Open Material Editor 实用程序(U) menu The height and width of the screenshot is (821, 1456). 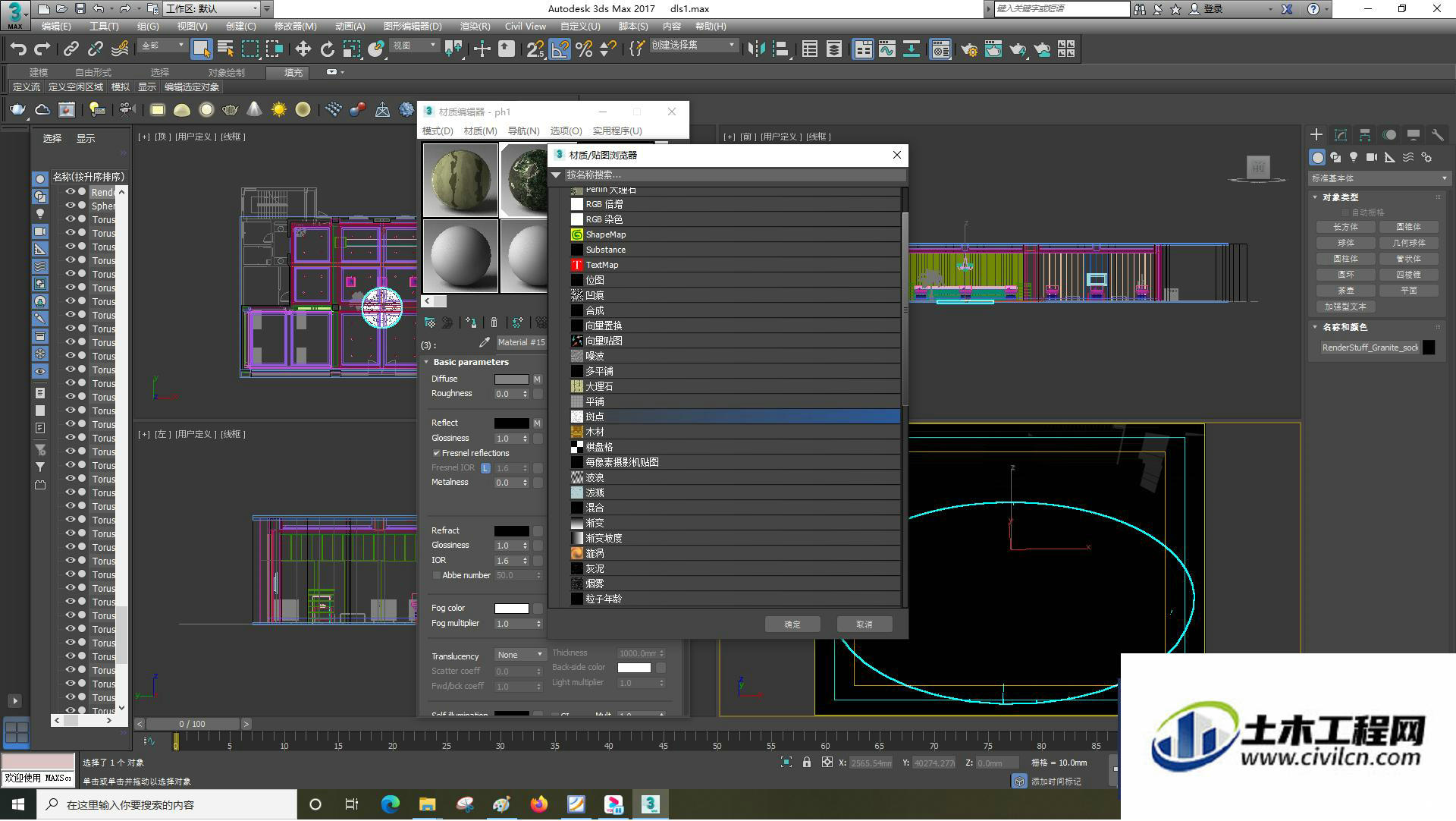coord(617,131)
